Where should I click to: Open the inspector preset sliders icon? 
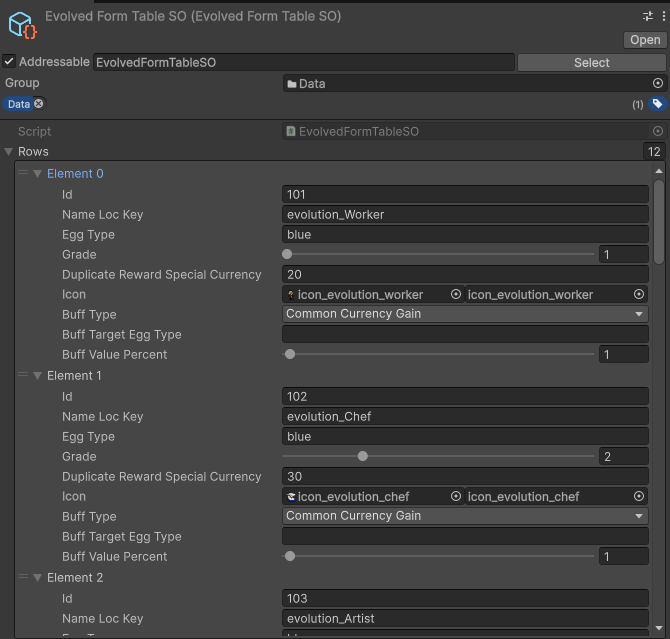tap(648, 16)
